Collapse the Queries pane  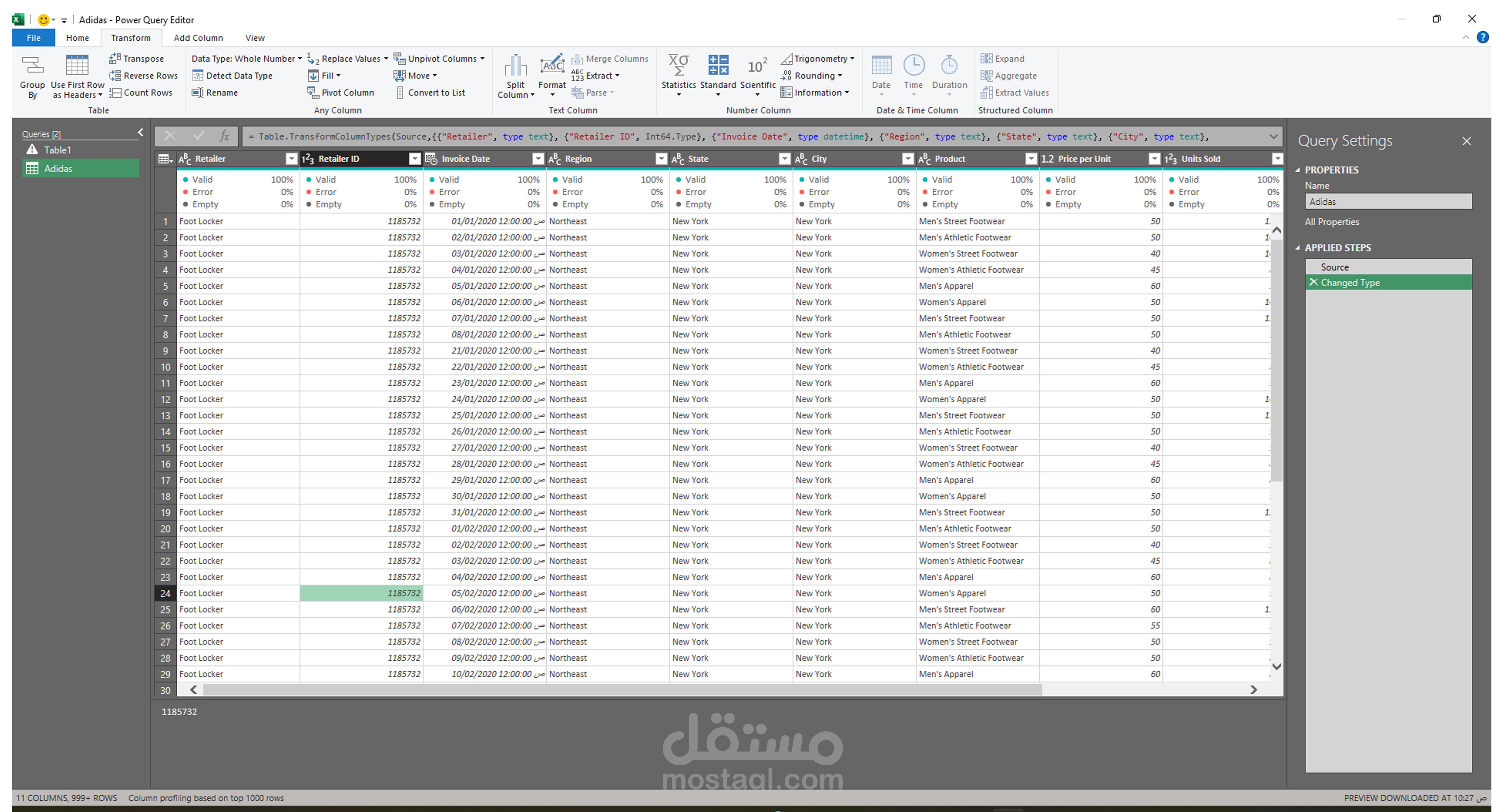point(140,133)
